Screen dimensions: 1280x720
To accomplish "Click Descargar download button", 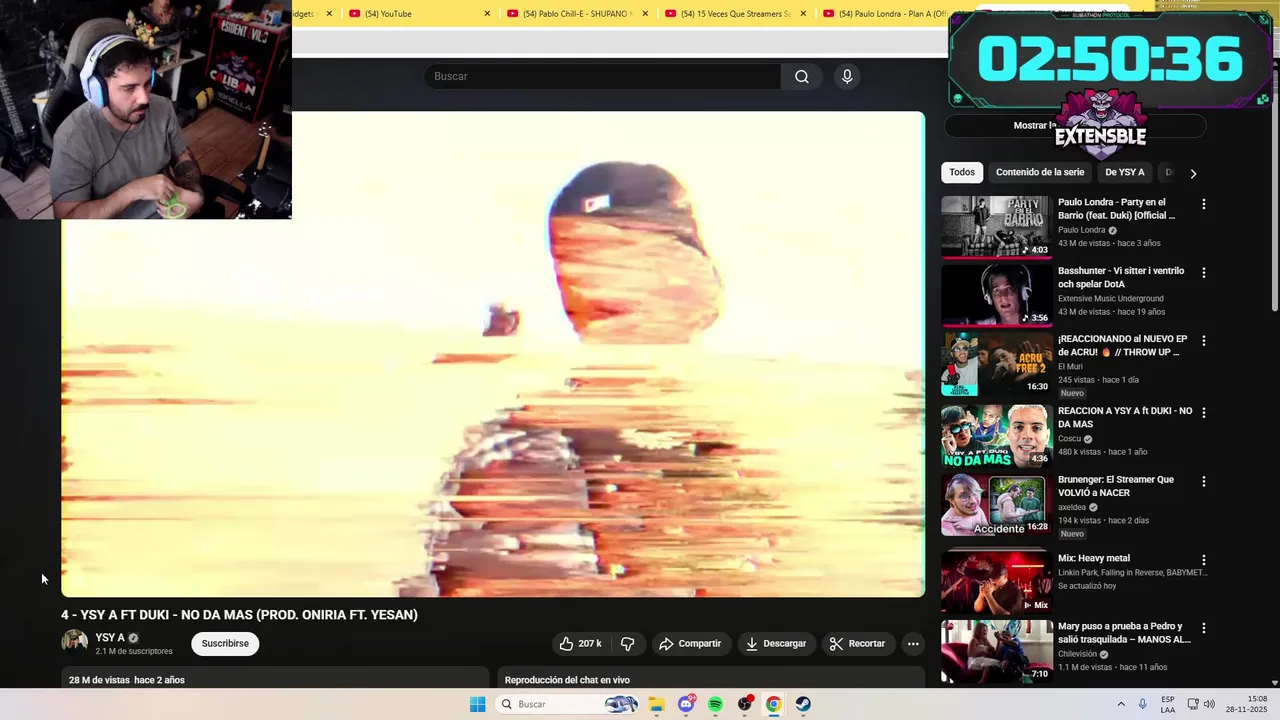I will tap(776, 644).
